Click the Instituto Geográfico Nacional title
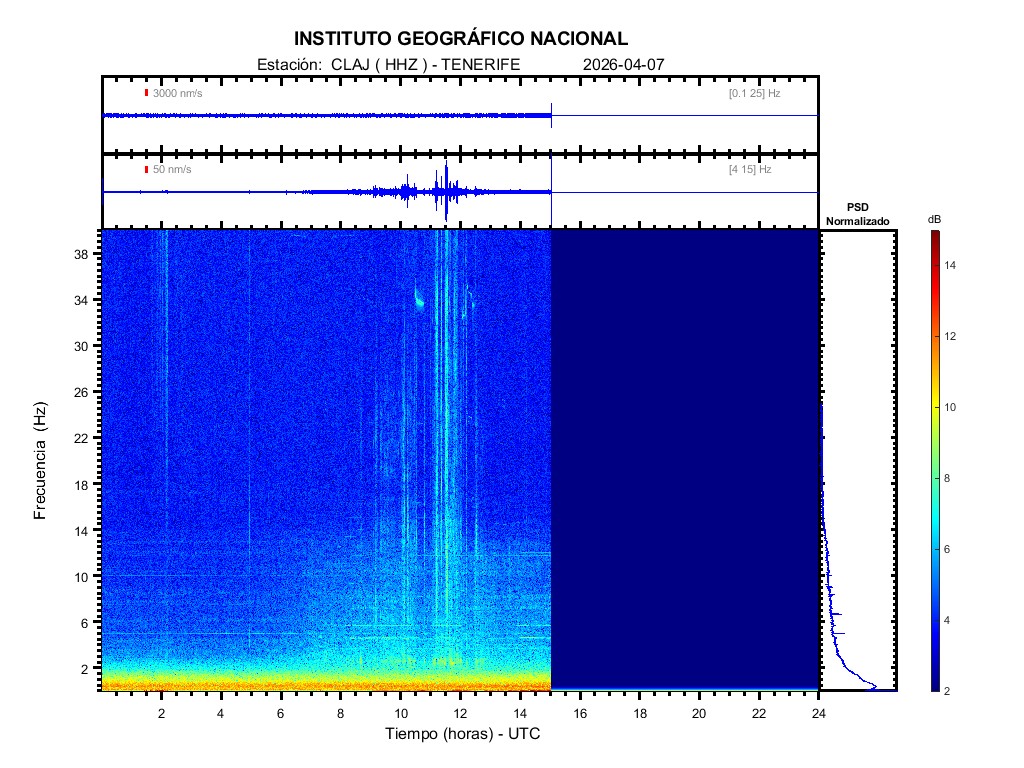1024x768 pixels. coord(460,39)
